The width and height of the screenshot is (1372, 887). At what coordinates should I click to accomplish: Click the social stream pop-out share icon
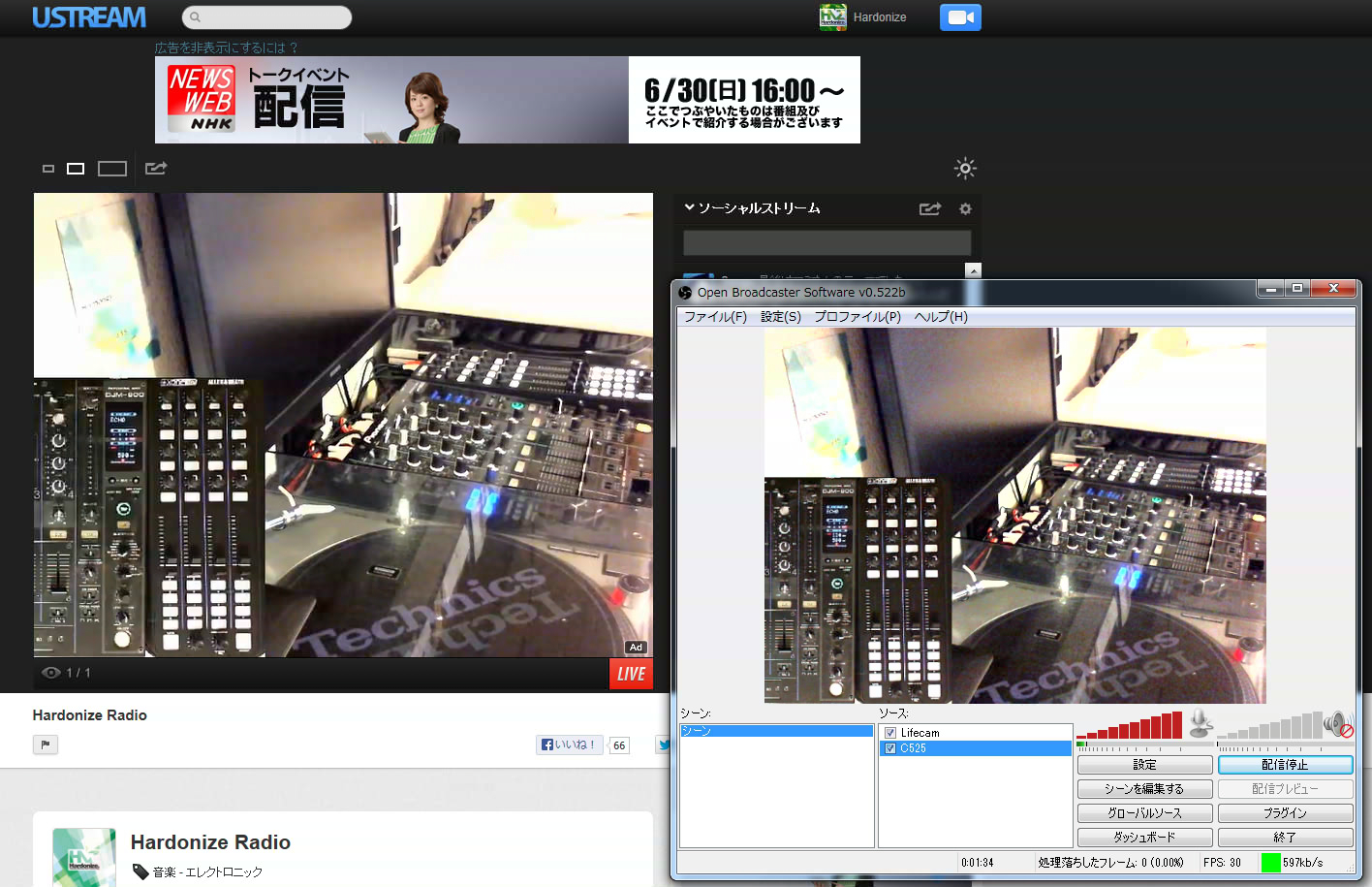[930, 208]
